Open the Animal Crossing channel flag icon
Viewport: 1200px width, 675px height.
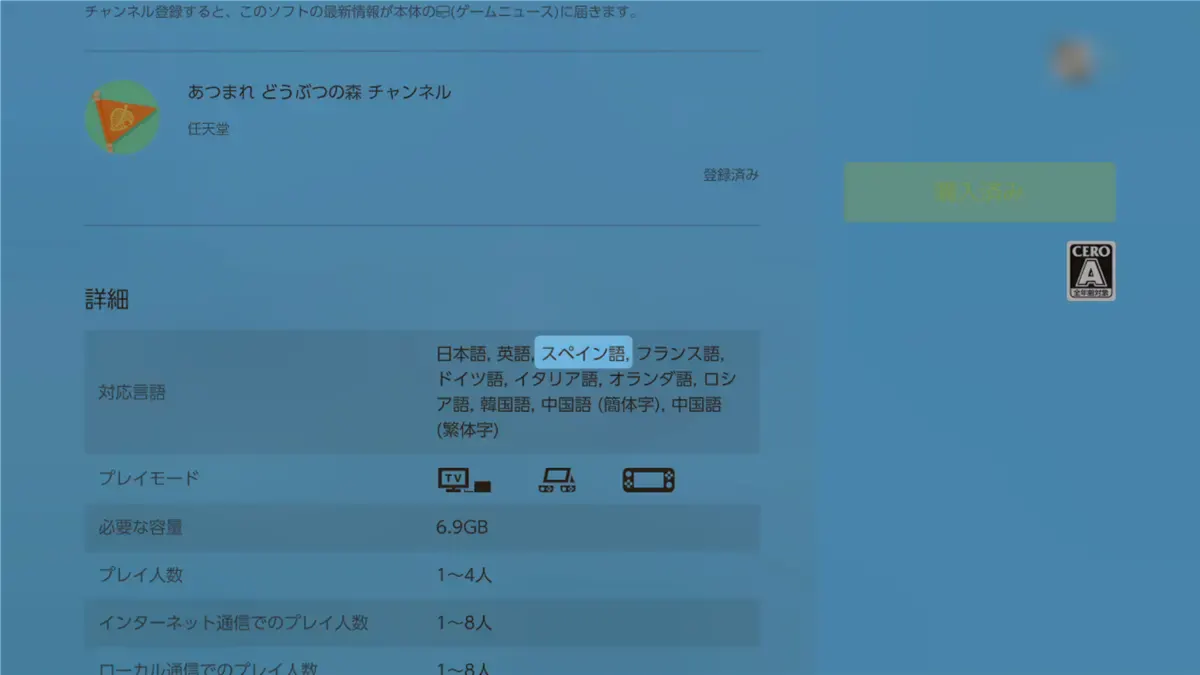click(x=122, y=117)
